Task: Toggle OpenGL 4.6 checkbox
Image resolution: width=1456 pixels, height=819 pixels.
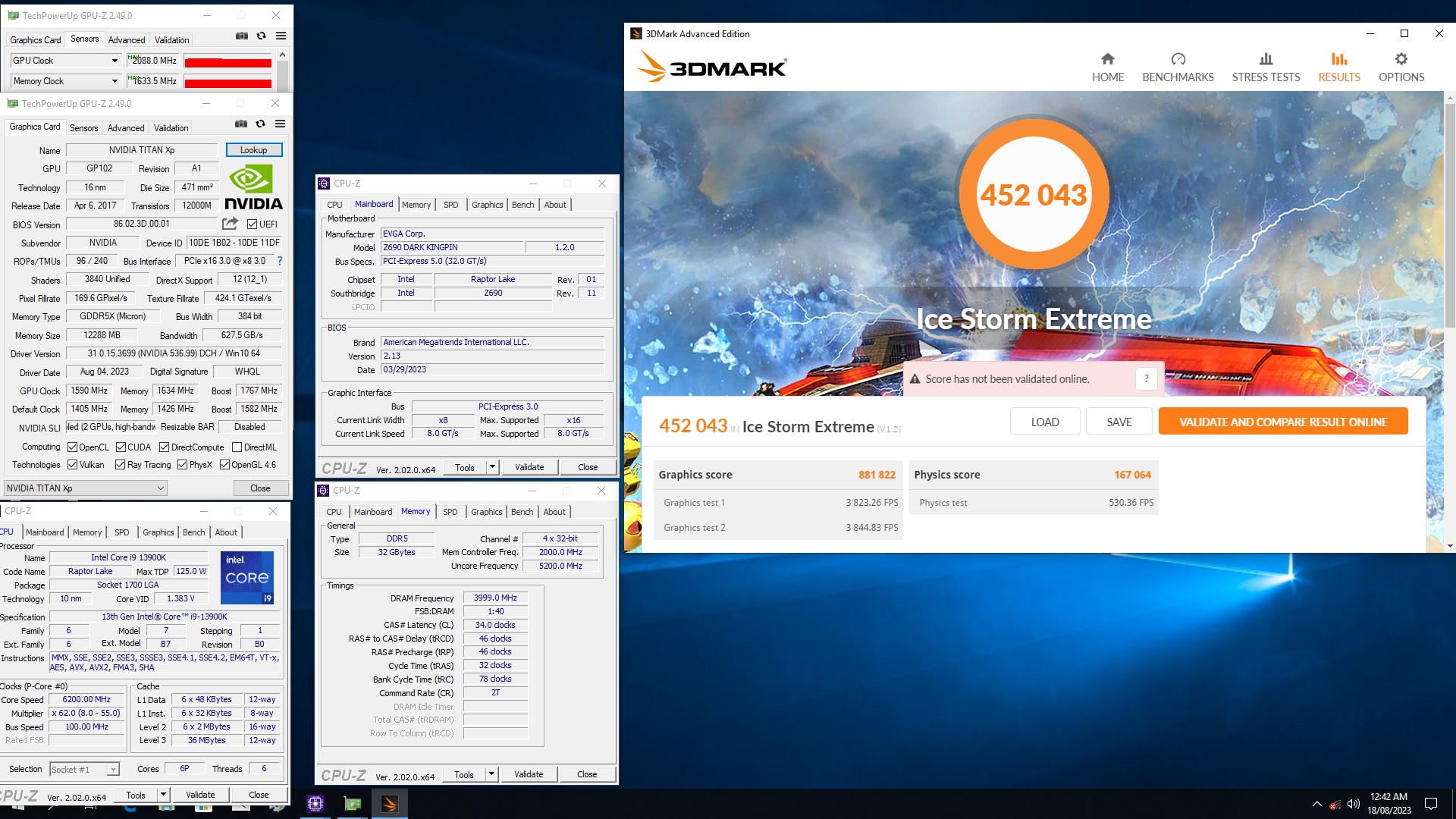Action: [x=224, y=465]
